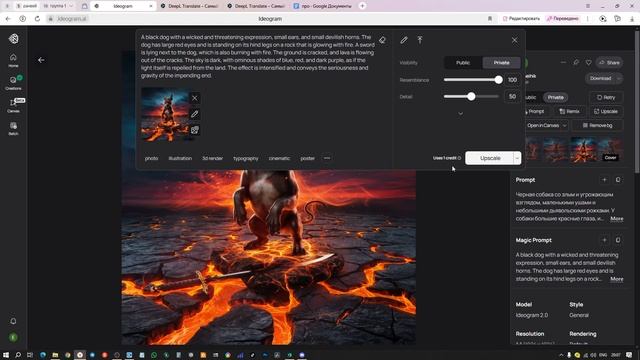Set Visibility to Public in the panel
640x360 pixels.
point(463,63)
